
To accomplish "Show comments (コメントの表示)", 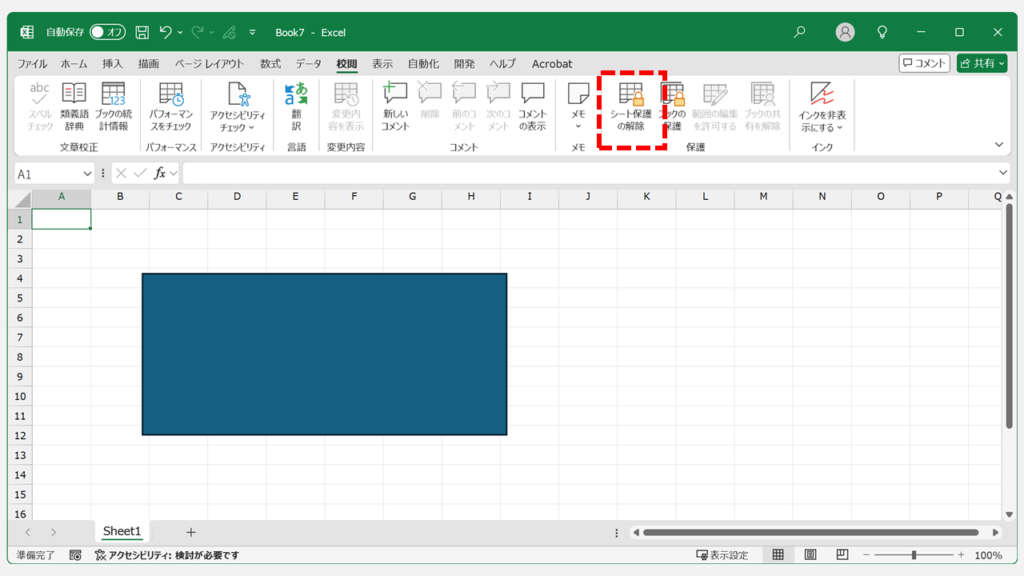I will click(x=532, y=106).
